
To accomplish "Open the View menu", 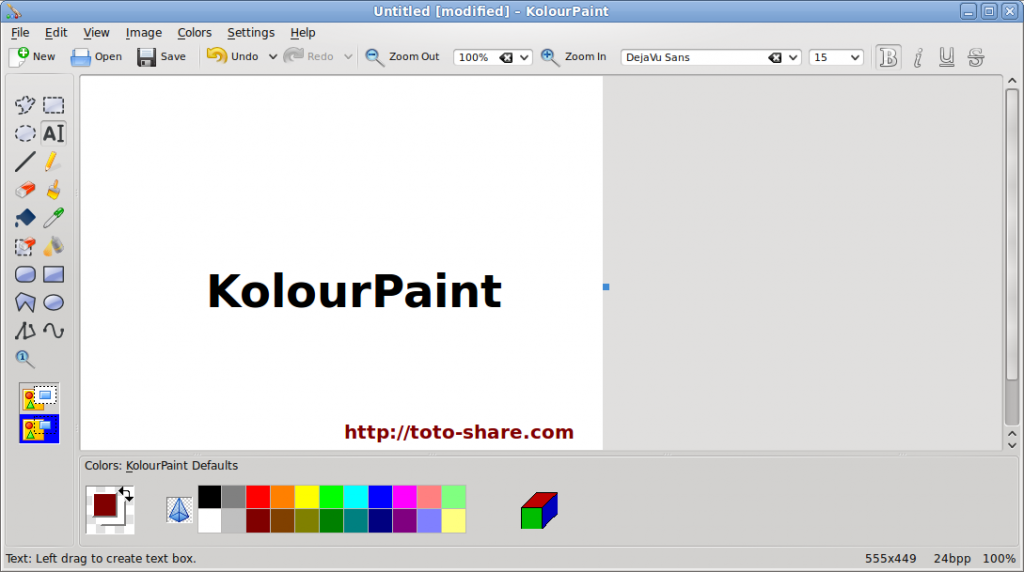I will 96,33.
